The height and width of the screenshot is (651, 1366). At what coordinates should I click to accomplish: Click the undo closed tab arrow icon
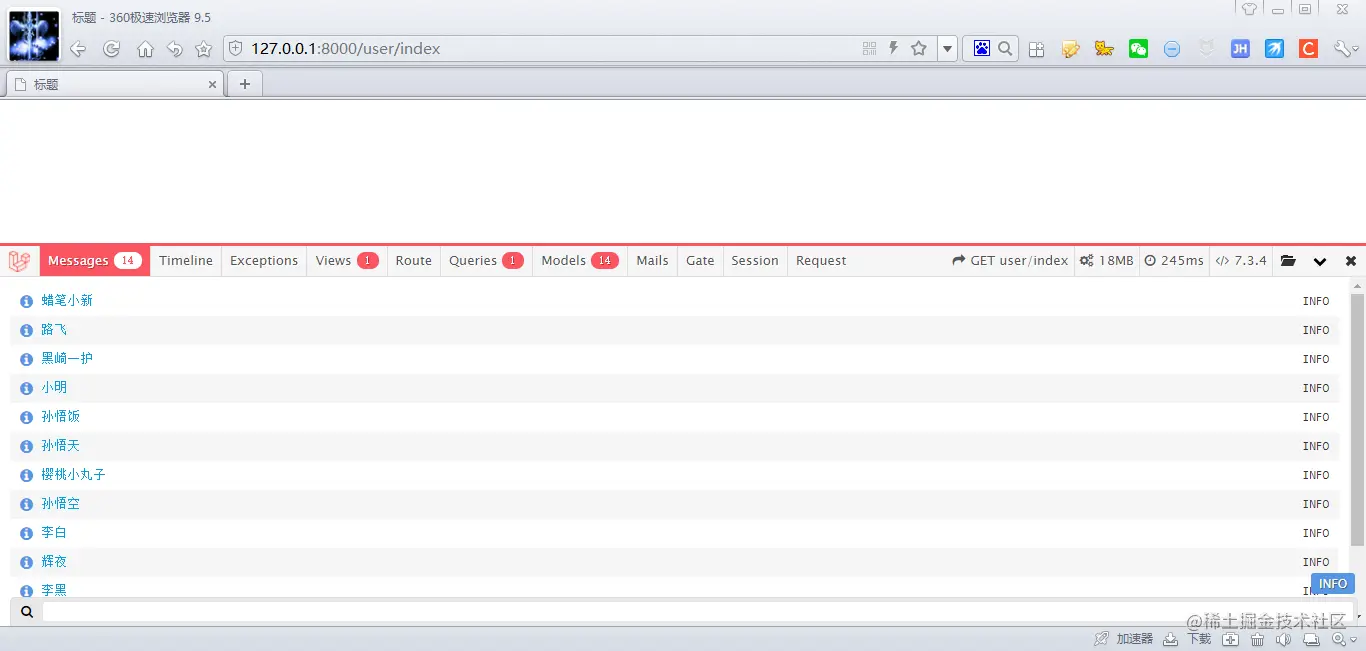coord(175,49)
